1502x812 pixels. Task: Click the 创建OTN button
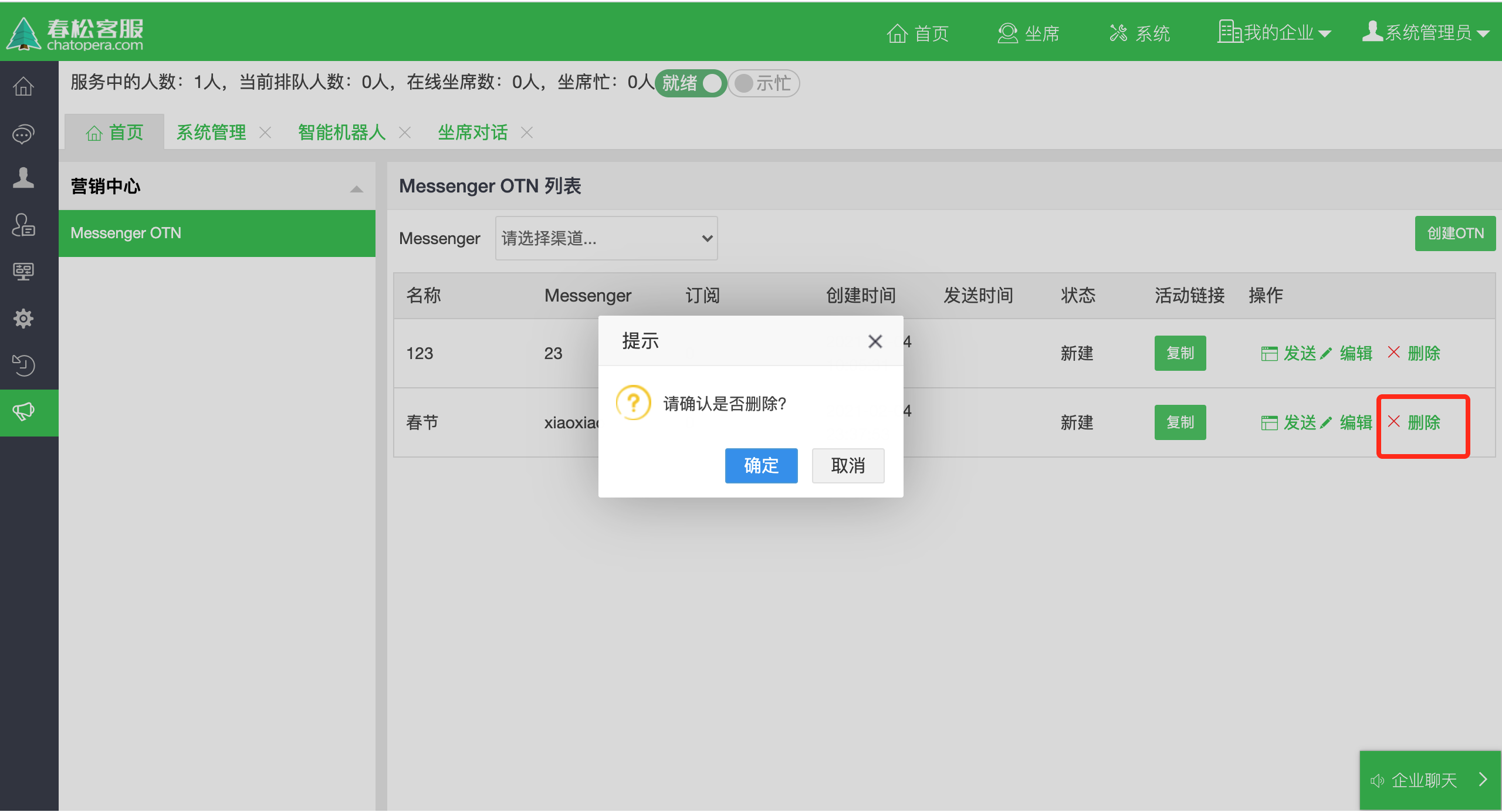1455,234
